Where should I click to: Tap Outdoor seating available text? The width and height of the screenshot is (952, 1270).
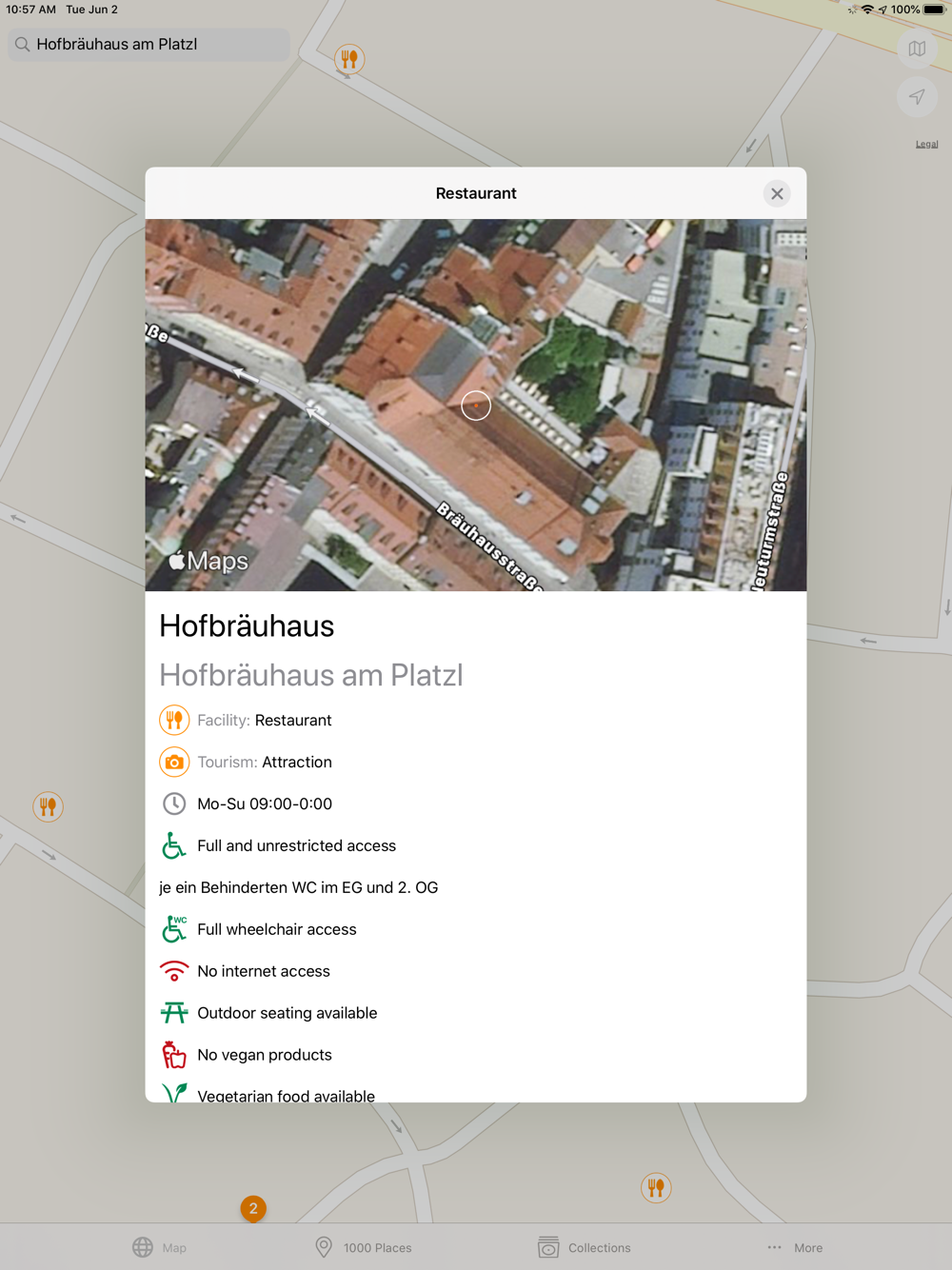288,1013
